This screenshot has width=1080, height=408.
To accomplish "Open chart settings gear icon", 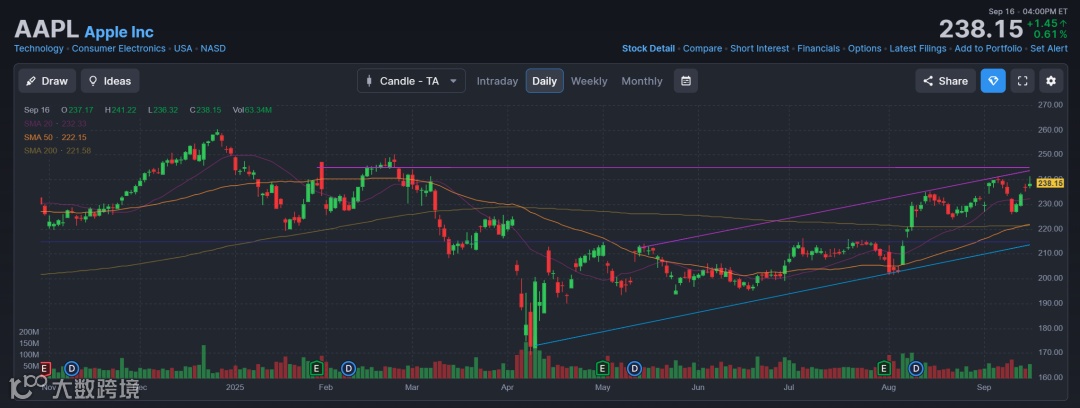I will (x=1050, y=81).
